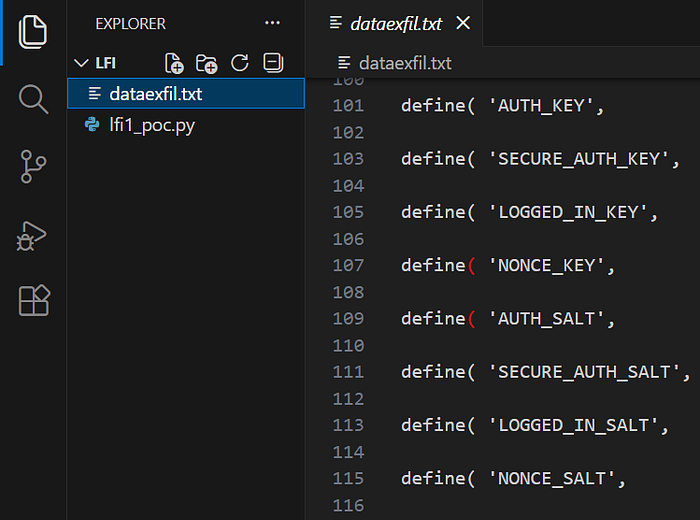Close the dataexfil.txt tab

(x=463, y=23)
